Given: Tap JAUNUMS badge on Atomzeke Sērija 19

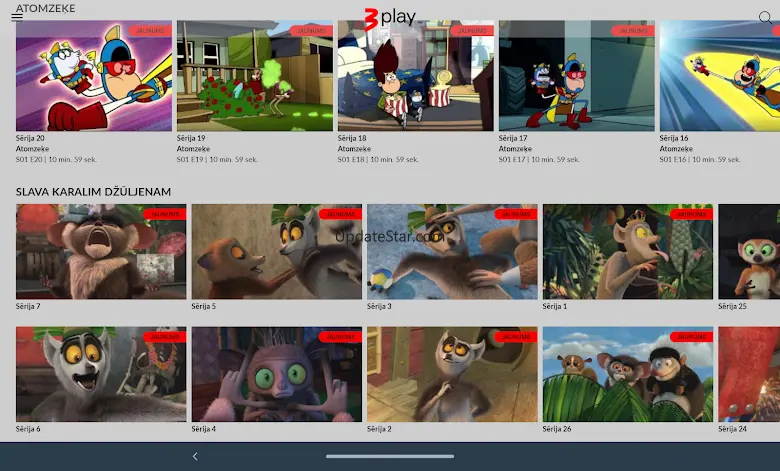Looking at the screenshot, I should click(311, 31).
